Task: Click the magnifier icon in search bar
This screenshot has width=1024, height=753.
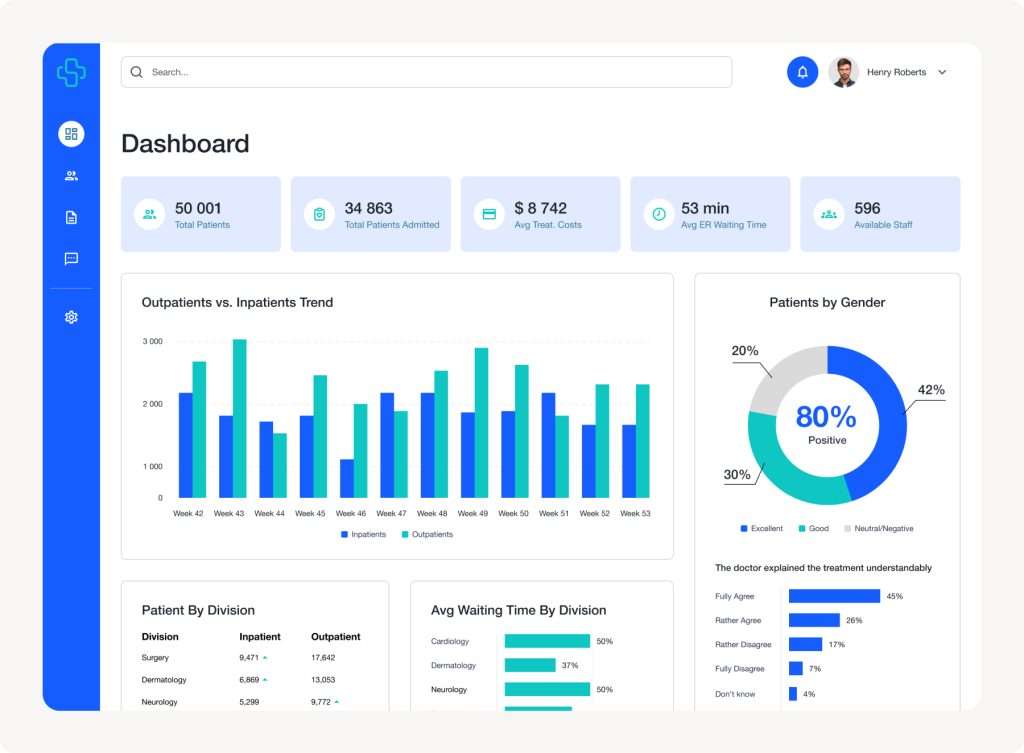Action: pyautogui.click(x=137, y=72)
